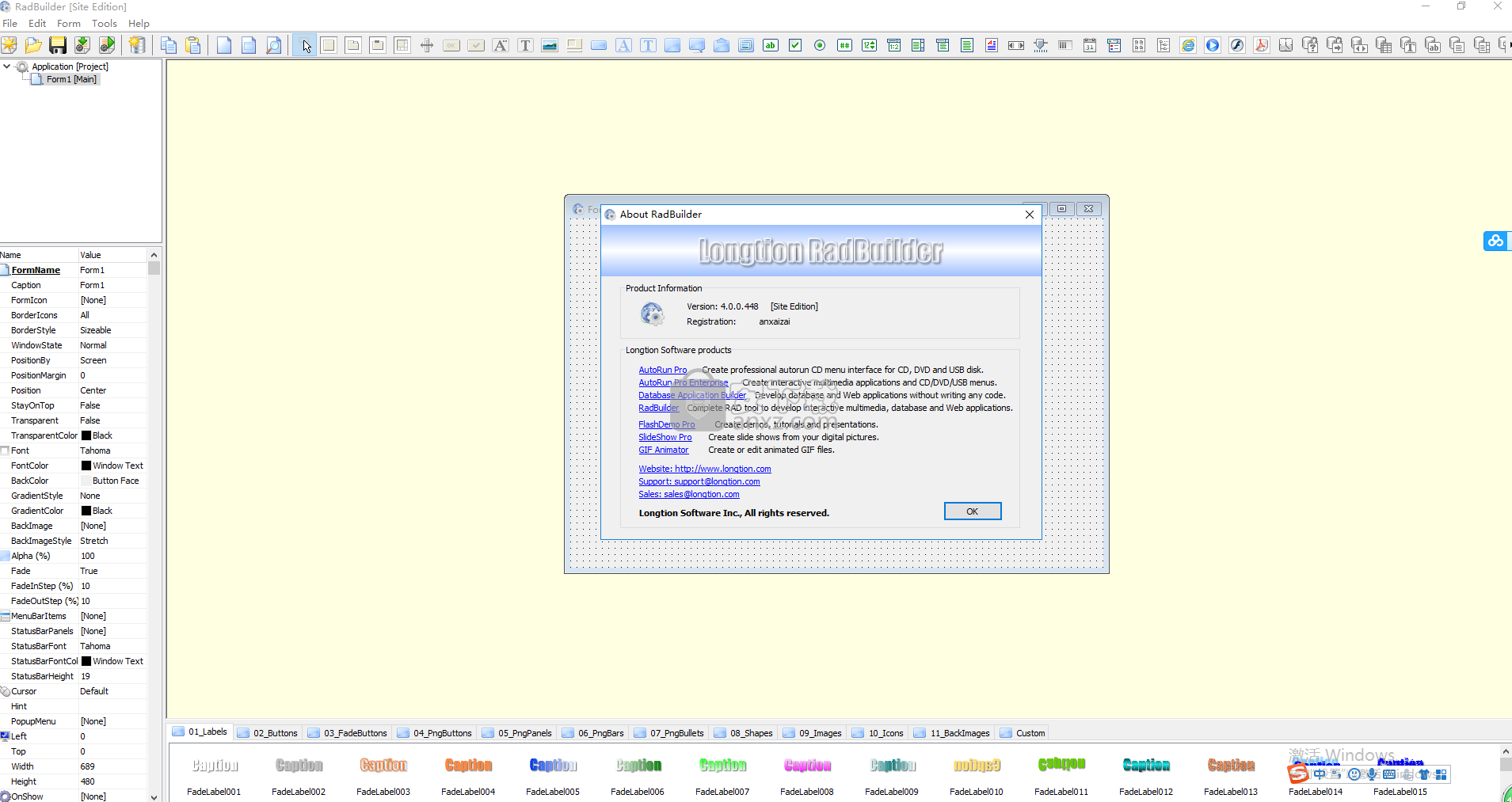Click OK in the About RadBuilder dialog
The image size is (1512, 802).
pyautogui.click(x=973, y=511)
